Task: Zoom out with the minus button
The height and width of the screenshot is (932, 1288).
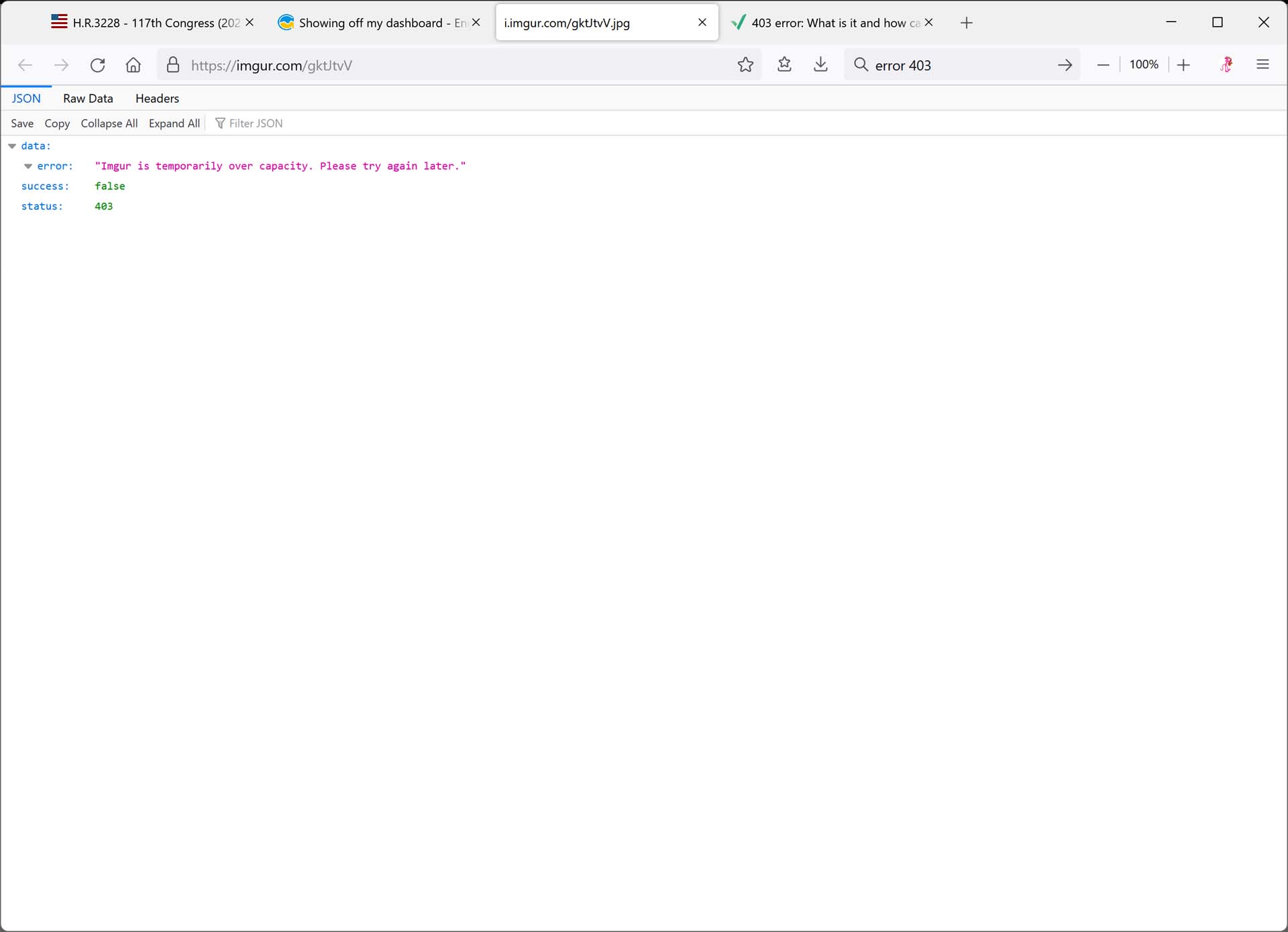Action: [1103, 65]
